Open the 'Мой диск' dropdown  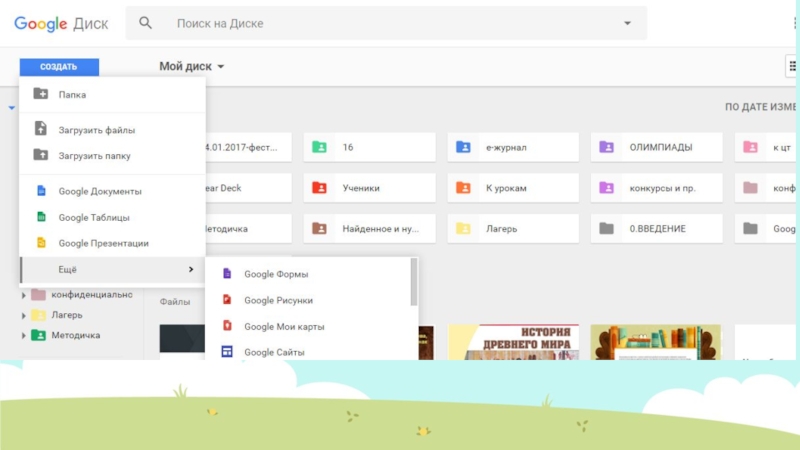tap(191, 66)
